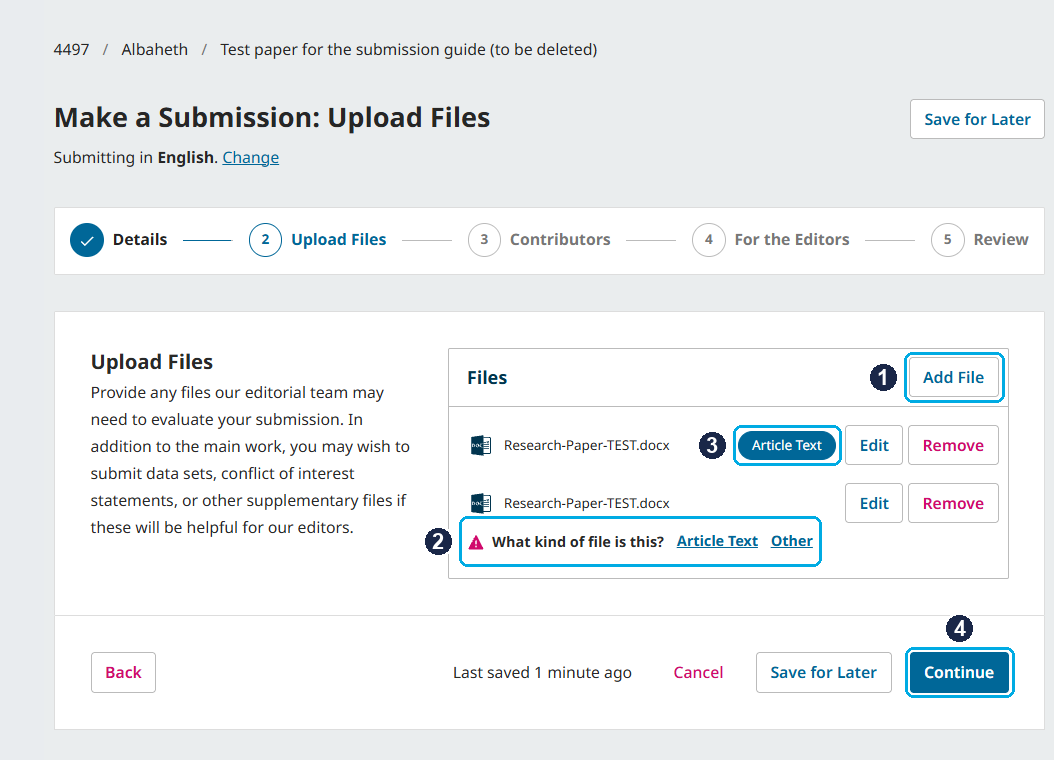Click the Cancel link
This screenshot has width=1054, height=760.
698,673
